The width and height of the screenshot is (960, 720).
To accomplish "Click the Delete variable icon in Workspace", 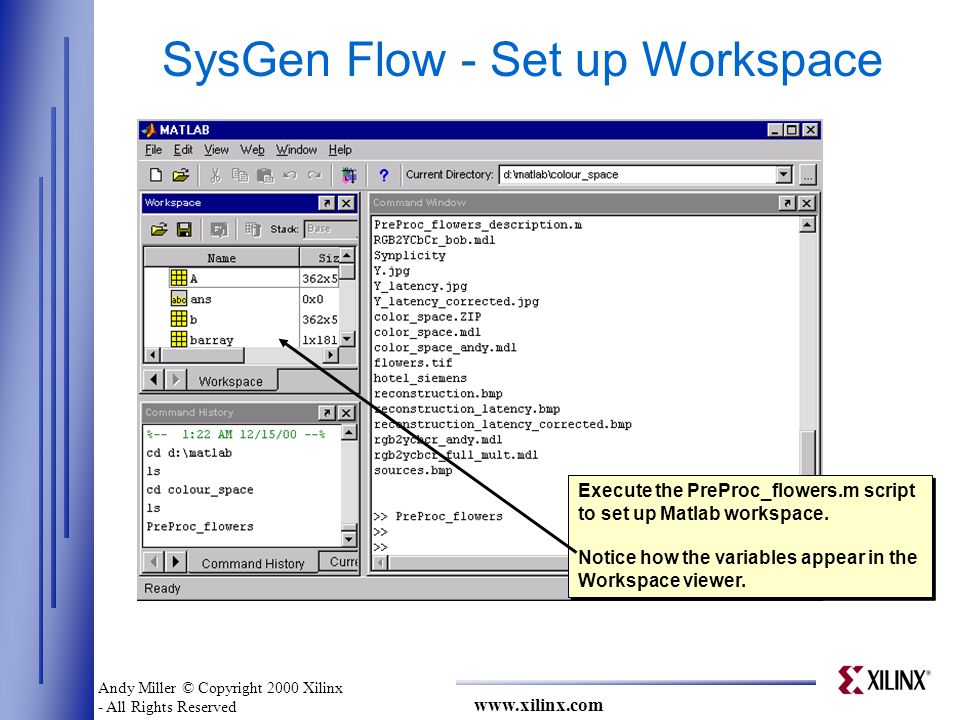I will coord(252,230).
